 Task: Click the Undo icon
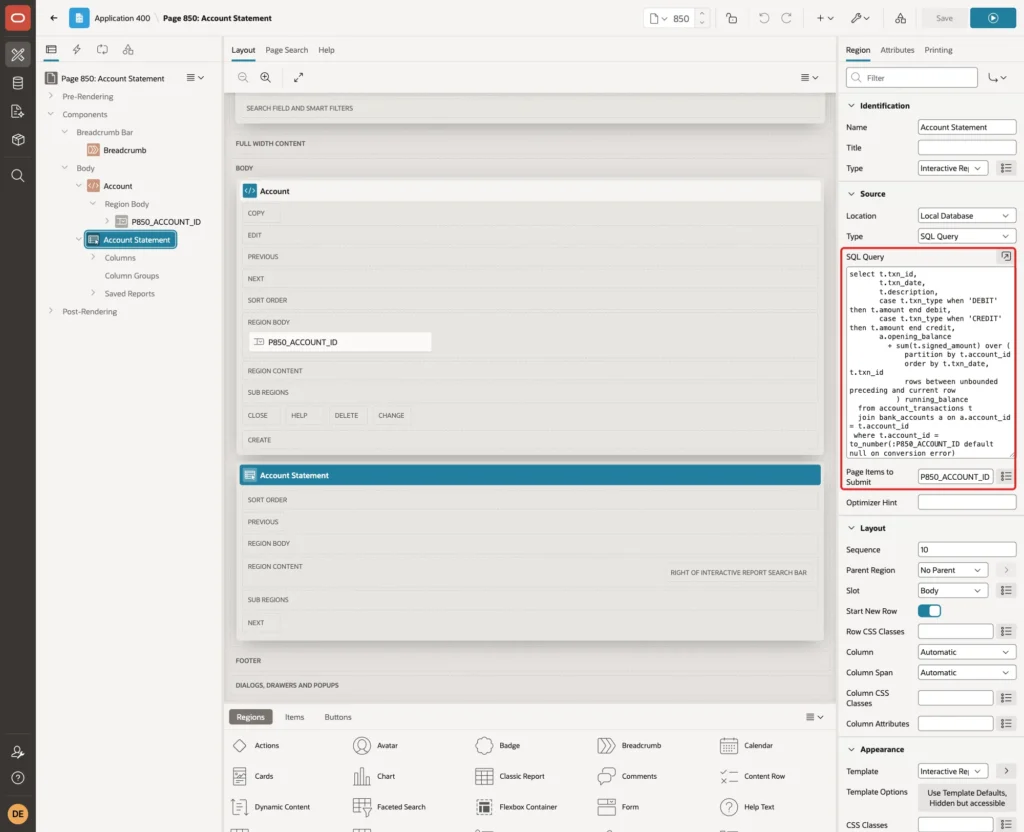coord(763,18)
